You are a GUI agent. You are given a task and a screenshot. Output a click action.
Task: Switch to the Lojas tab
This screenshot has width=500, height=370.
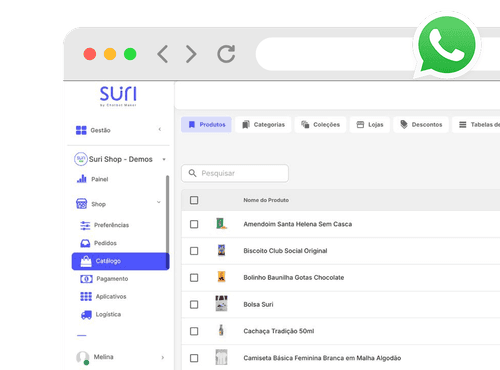click(370, 125)
